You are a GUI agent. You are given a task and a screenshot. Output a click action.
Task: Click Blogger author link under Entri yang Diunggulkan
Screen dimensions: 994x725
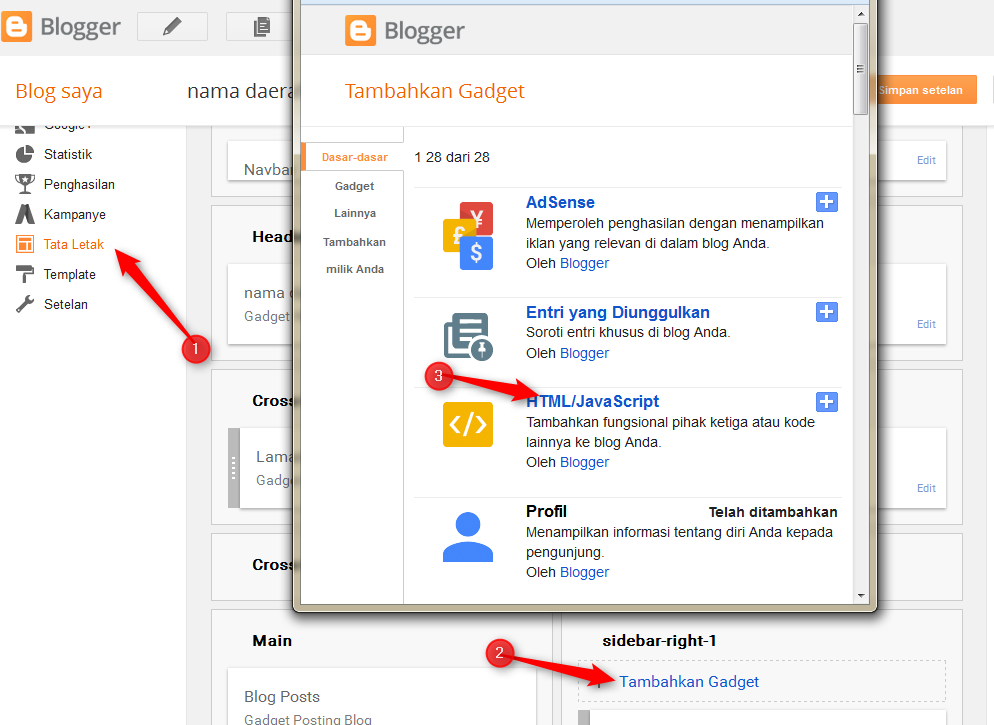[x=584, y=353]
